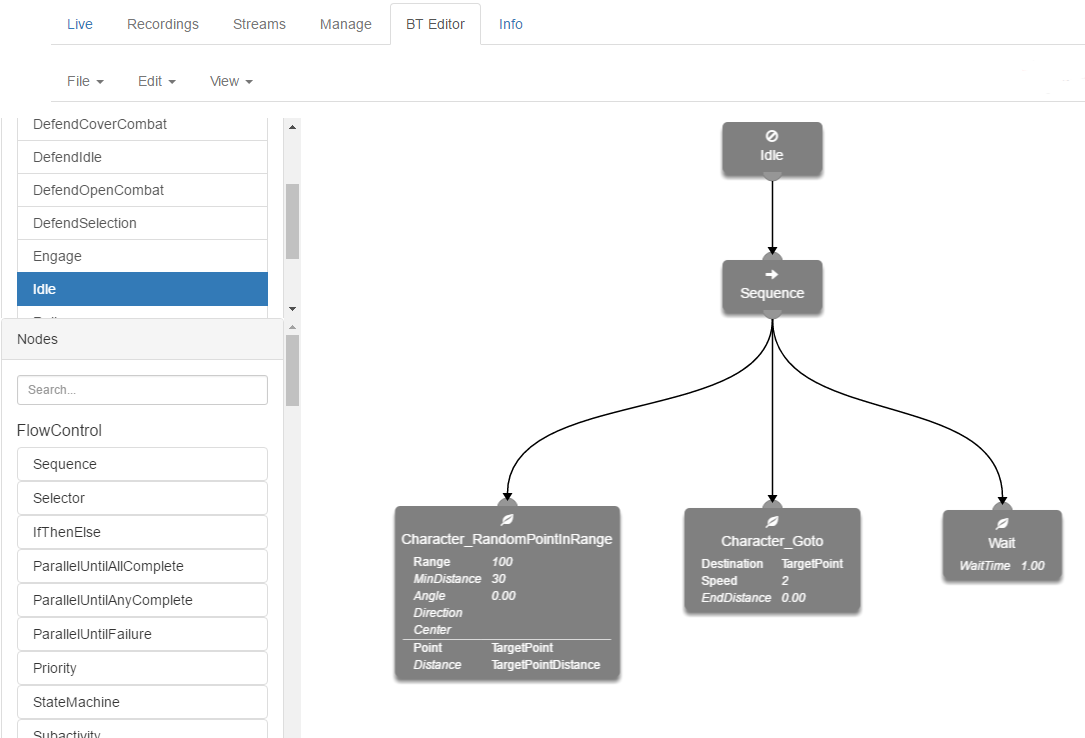Switch to the Recordings tab
Viewport: 1085px width, 738px height.
[x=163, y=24]
